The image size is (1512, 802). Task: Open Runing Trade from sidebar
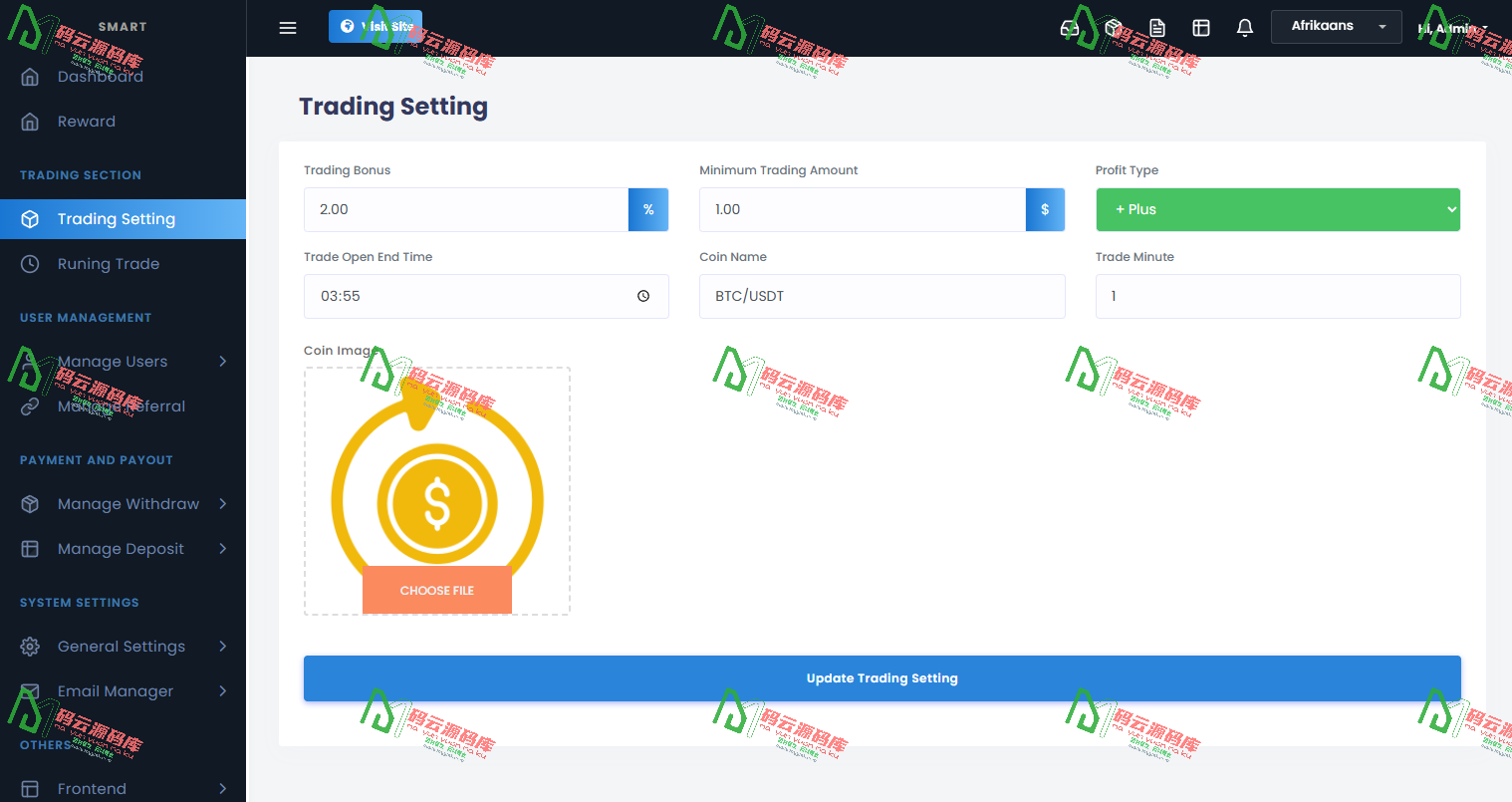(109, 264)
